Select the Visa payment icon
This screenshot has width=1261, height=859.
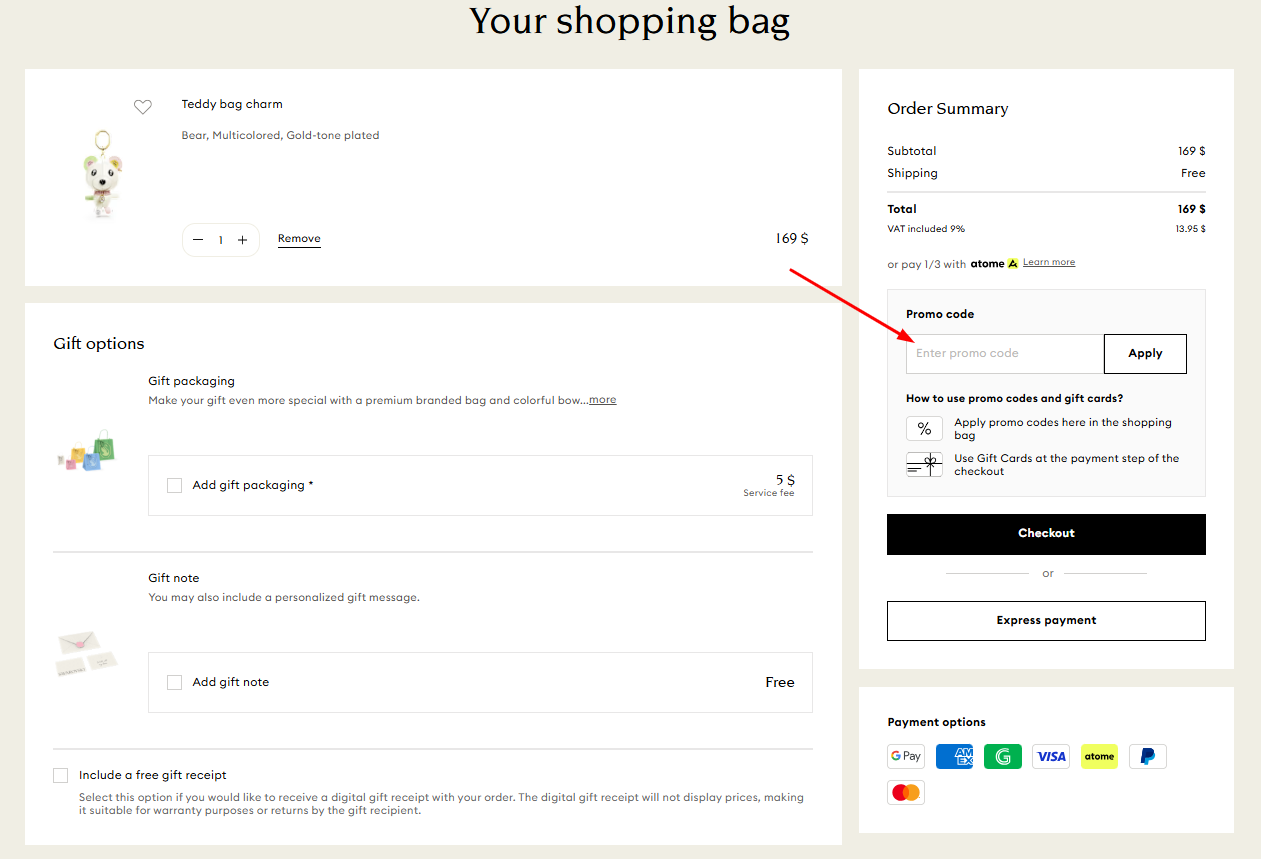[1050, 756]
